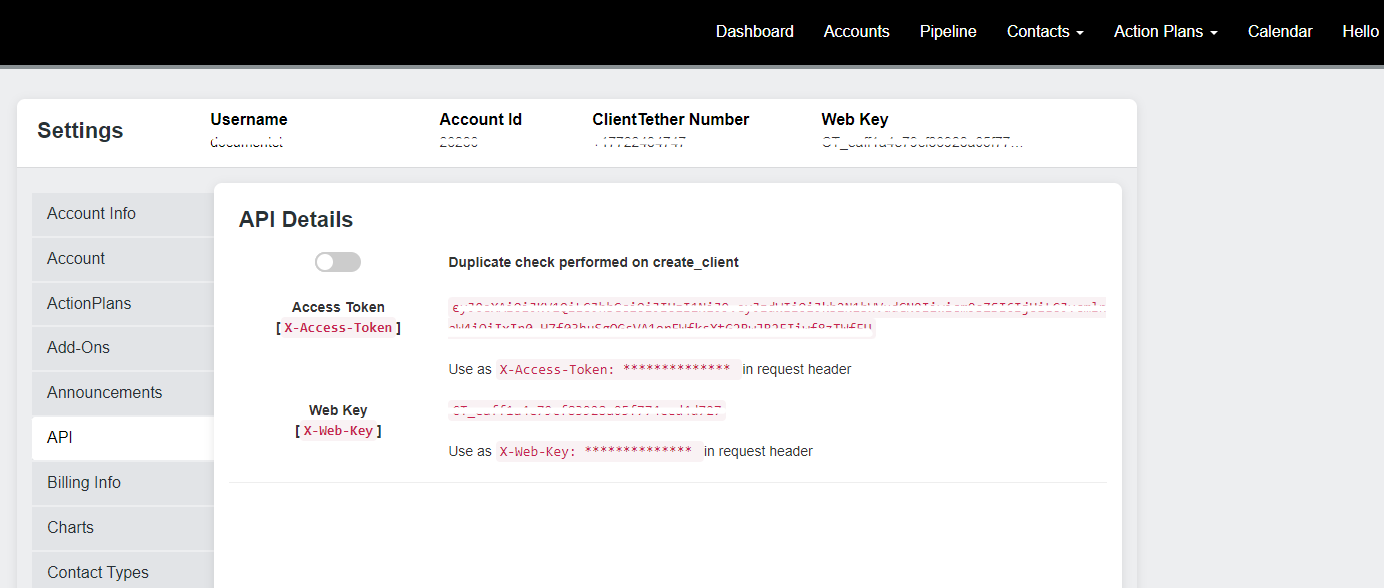The width and height of the screenshot is (1384, 588).
Task: View the Pipeline section
Action: point(947,31)
